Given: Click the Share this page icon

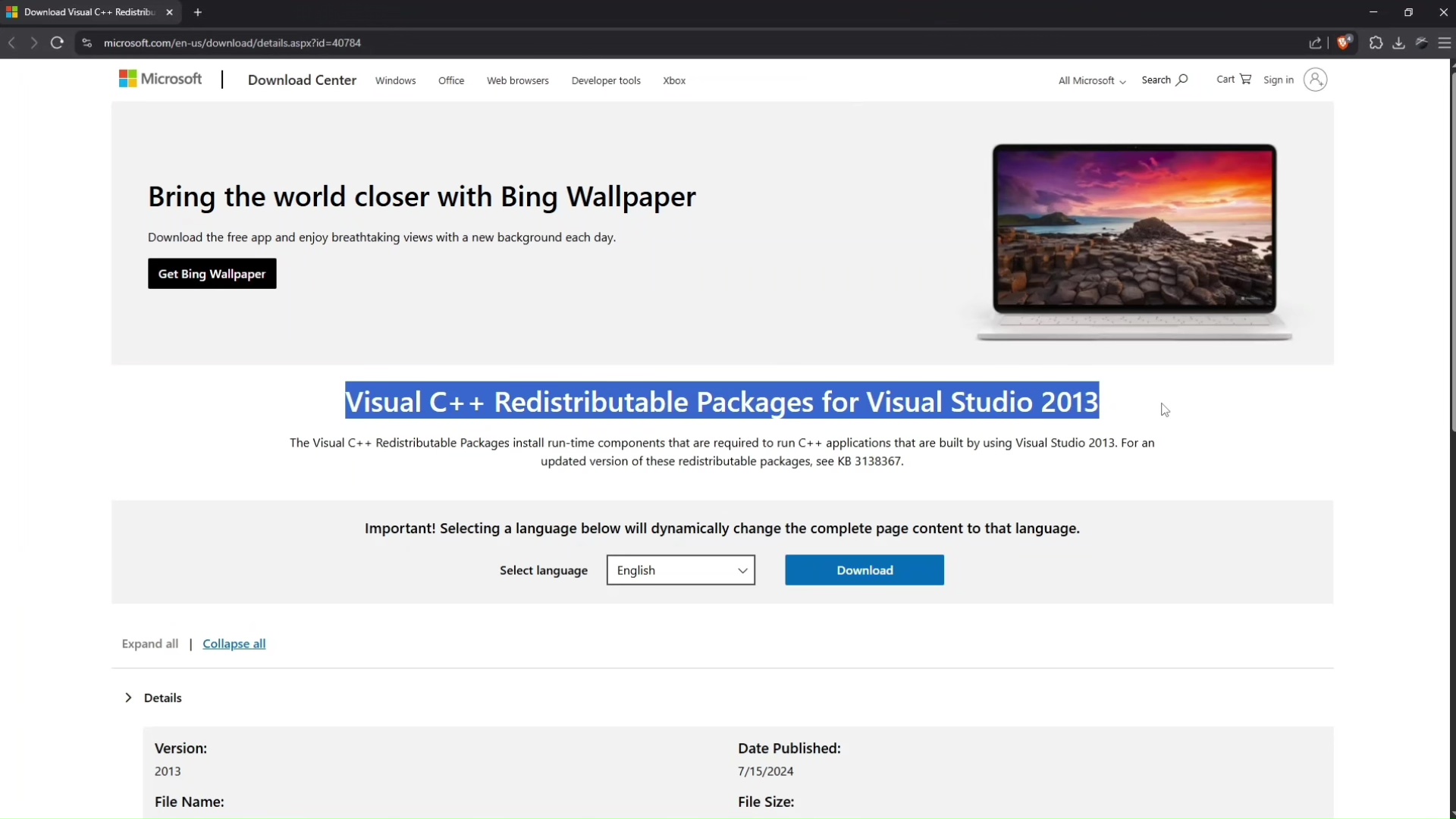Looking at the screenshot, I should [x=1316, y=43].
